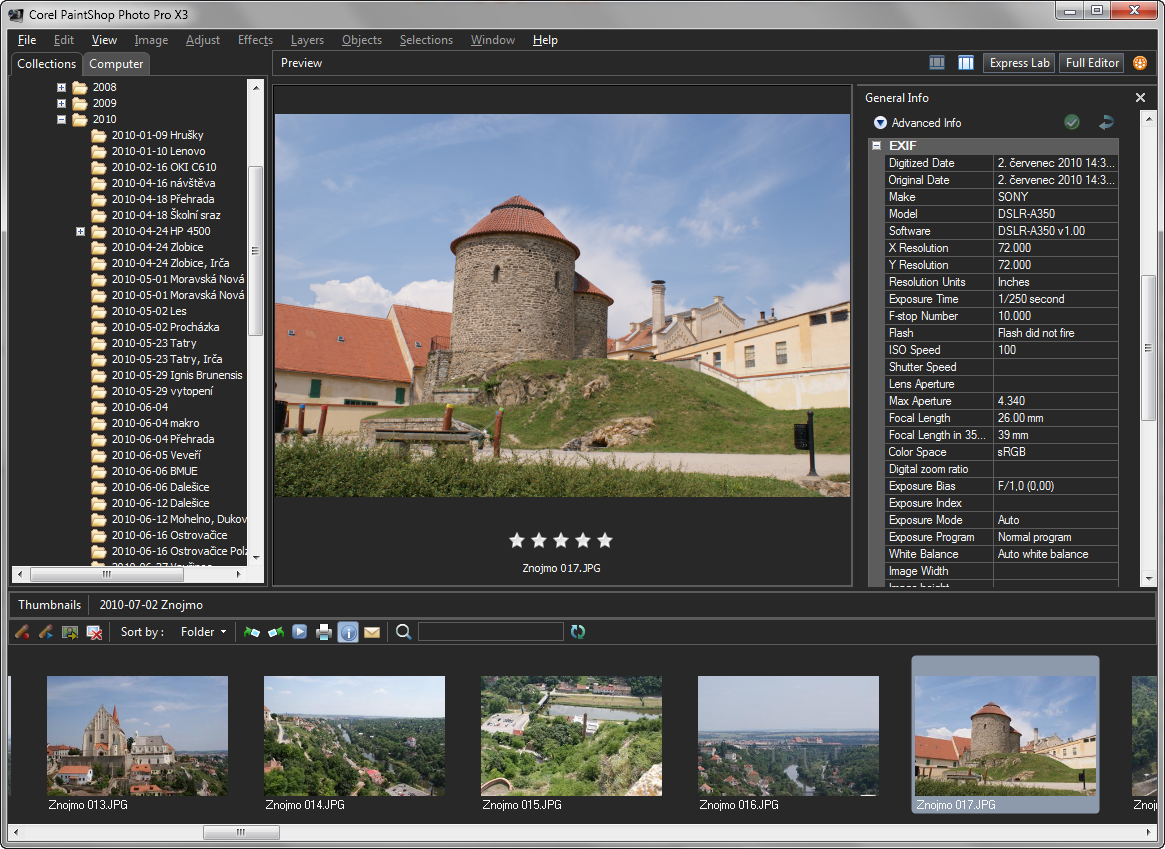Viewport: 1165px width, 849px height.
Task: Select the Znojmo 014.JPG thumbnail
Action: (354, 736)
